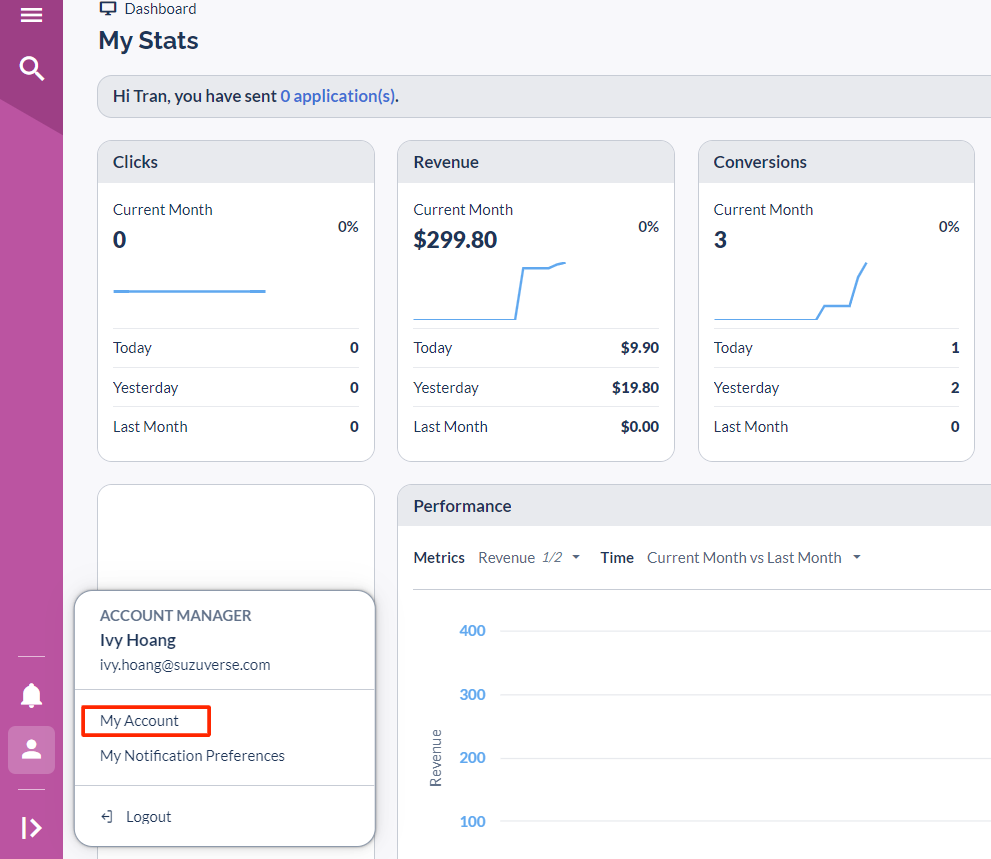The width and height of the screenshot is (991, 859).
Task: Click the Ivy Hoang account manager name
Action: click(138, 640)
